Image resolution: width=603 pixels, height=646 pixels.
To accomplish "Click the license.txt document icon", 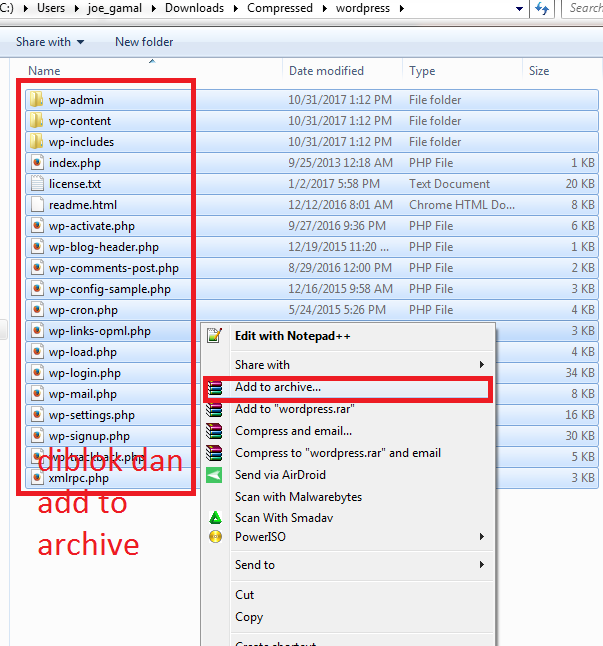I will 36,184.
